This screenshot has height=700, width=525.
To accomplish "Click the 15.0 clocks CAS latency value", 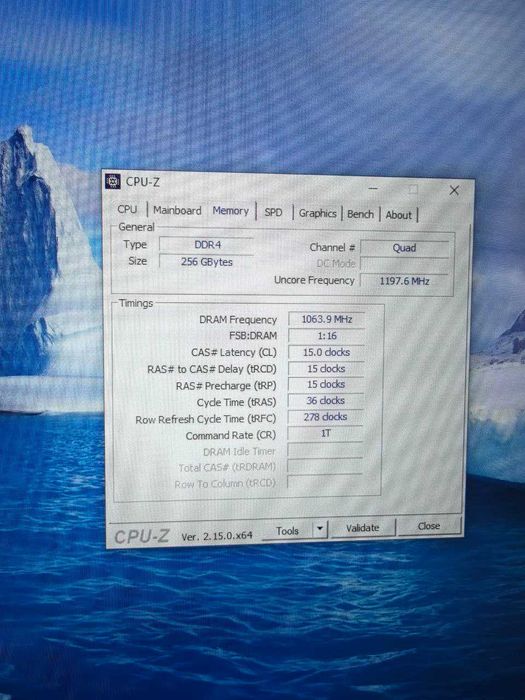I will pyautogui.click(x=326, y=352).
